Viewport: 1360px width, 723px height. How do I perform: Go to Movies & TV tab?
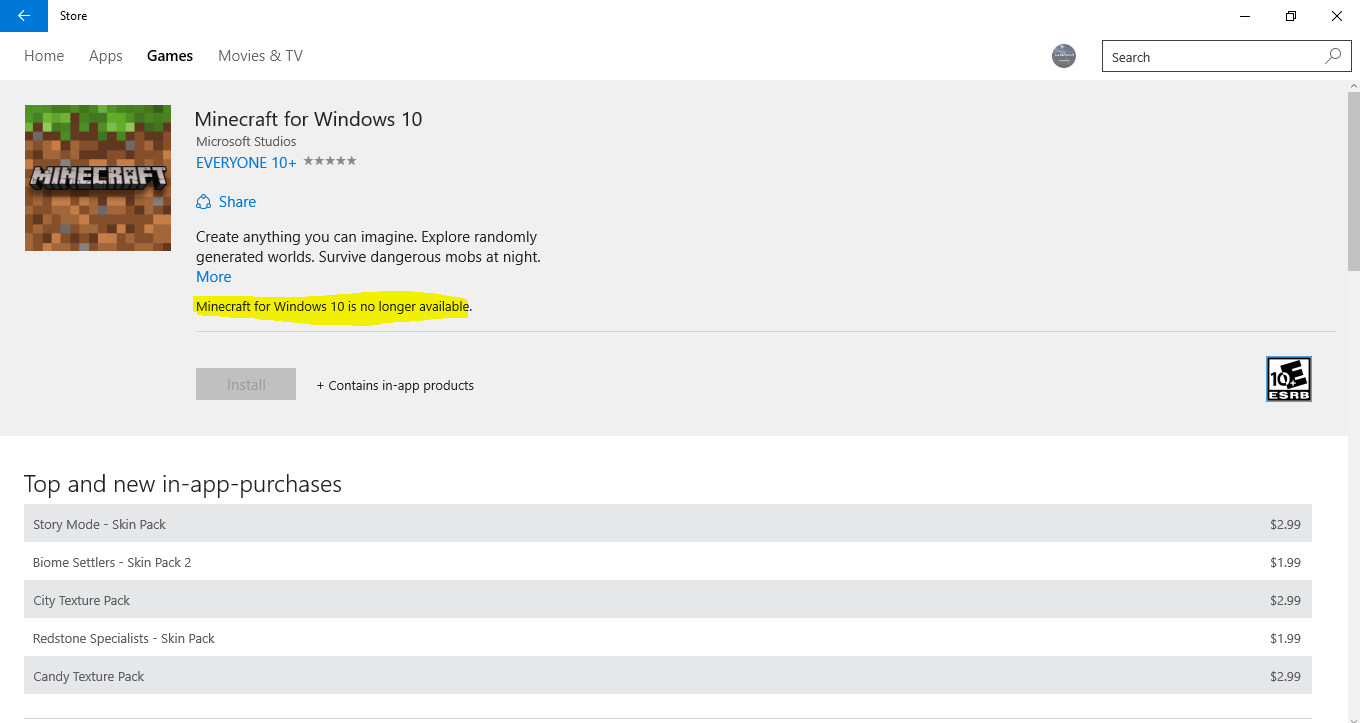[x=260, y=56]
